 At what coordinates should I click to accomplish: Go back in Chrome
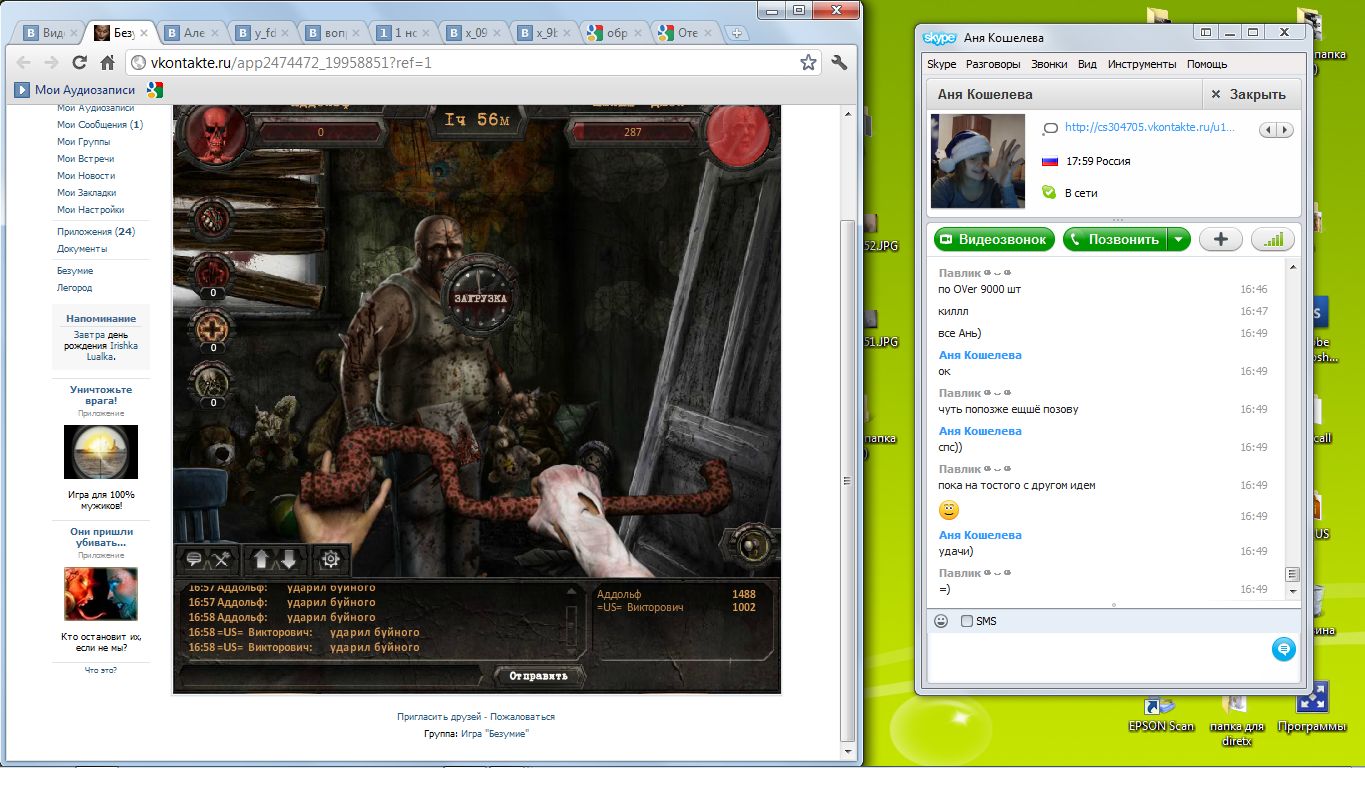click(24, 63)
